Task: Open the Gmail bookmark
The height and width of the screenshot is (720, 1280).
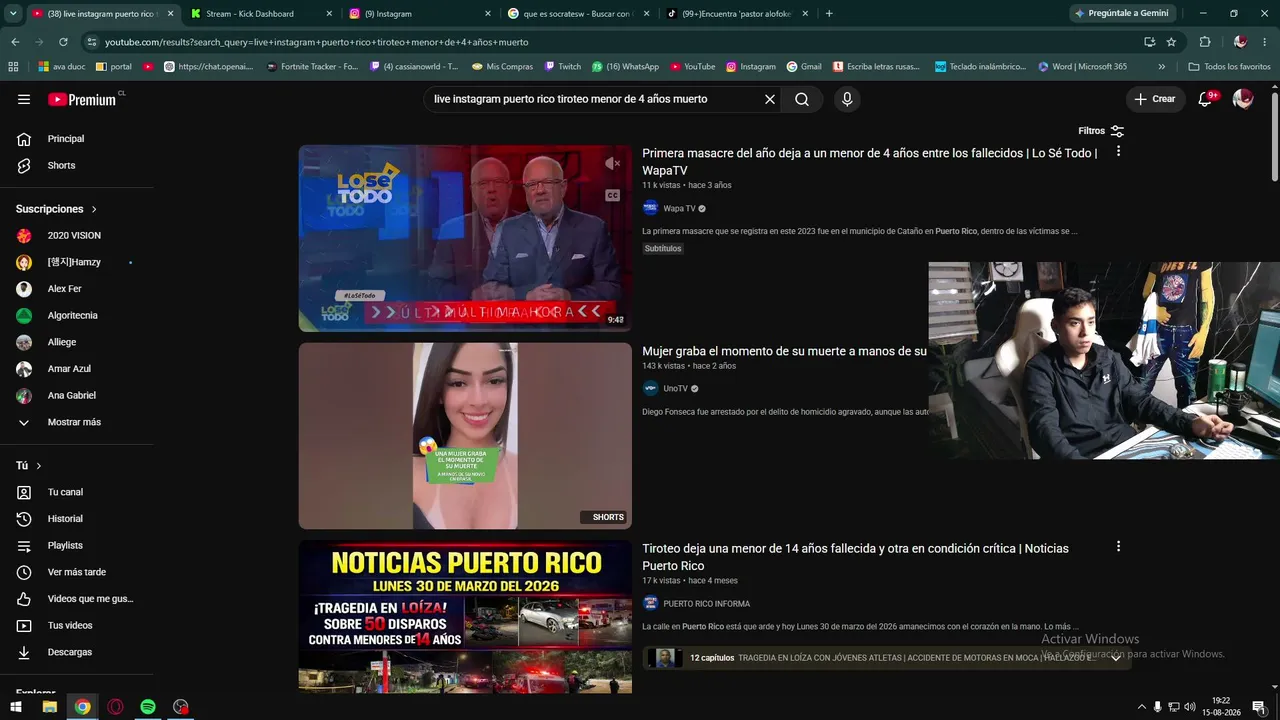Action: tap(804, 67)
